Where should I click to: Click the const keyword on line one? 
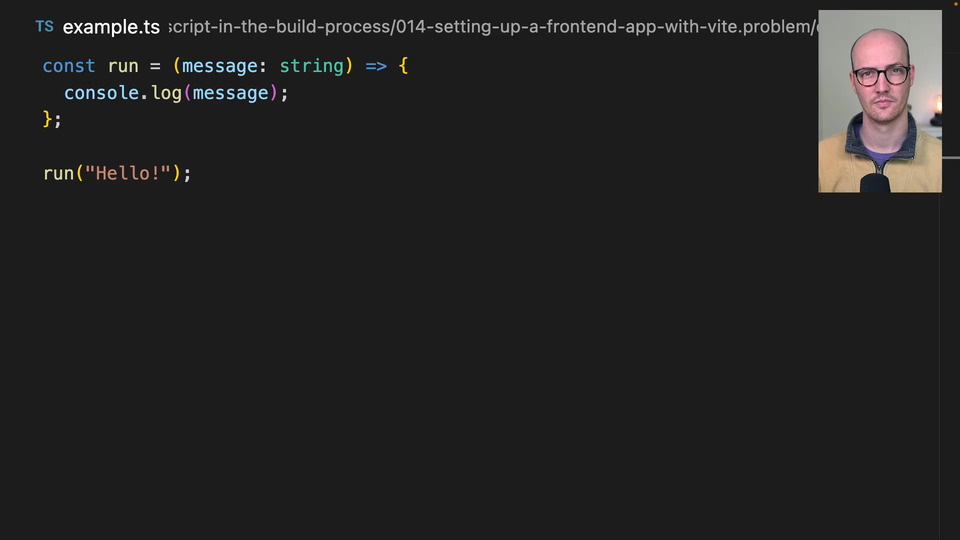tap(69, 66)
